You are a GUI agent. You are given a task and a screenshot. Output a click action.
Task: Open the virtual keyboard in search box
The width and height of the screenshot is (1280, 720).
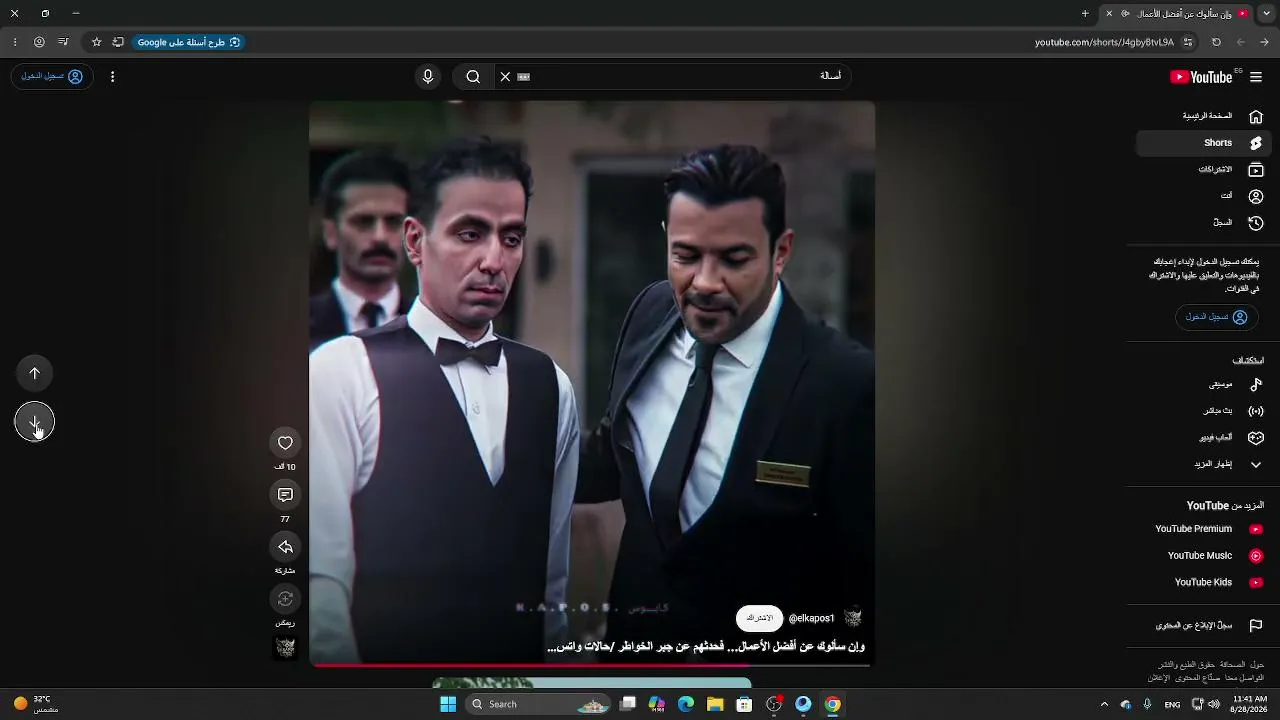click(x=523, y=77)
